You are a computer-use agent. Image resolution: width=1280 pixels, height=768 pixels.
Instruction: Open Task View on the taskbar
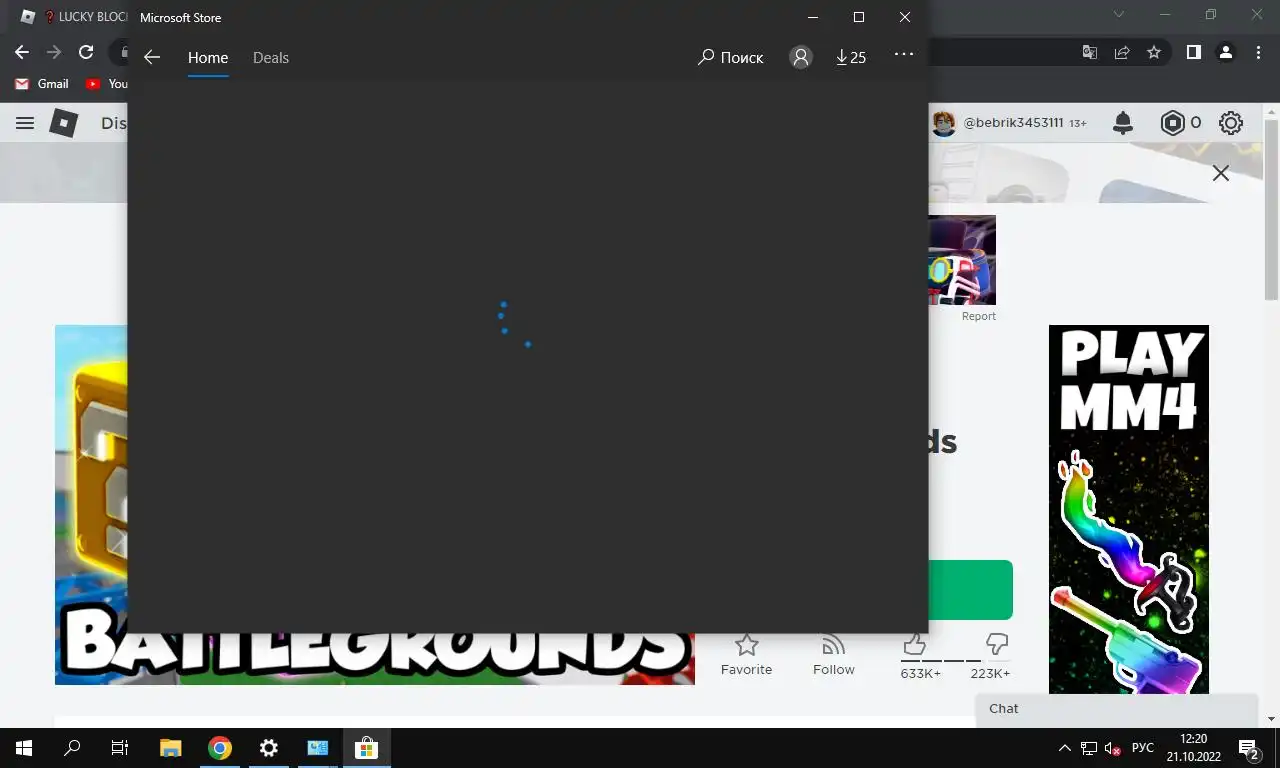pos(120,747)
